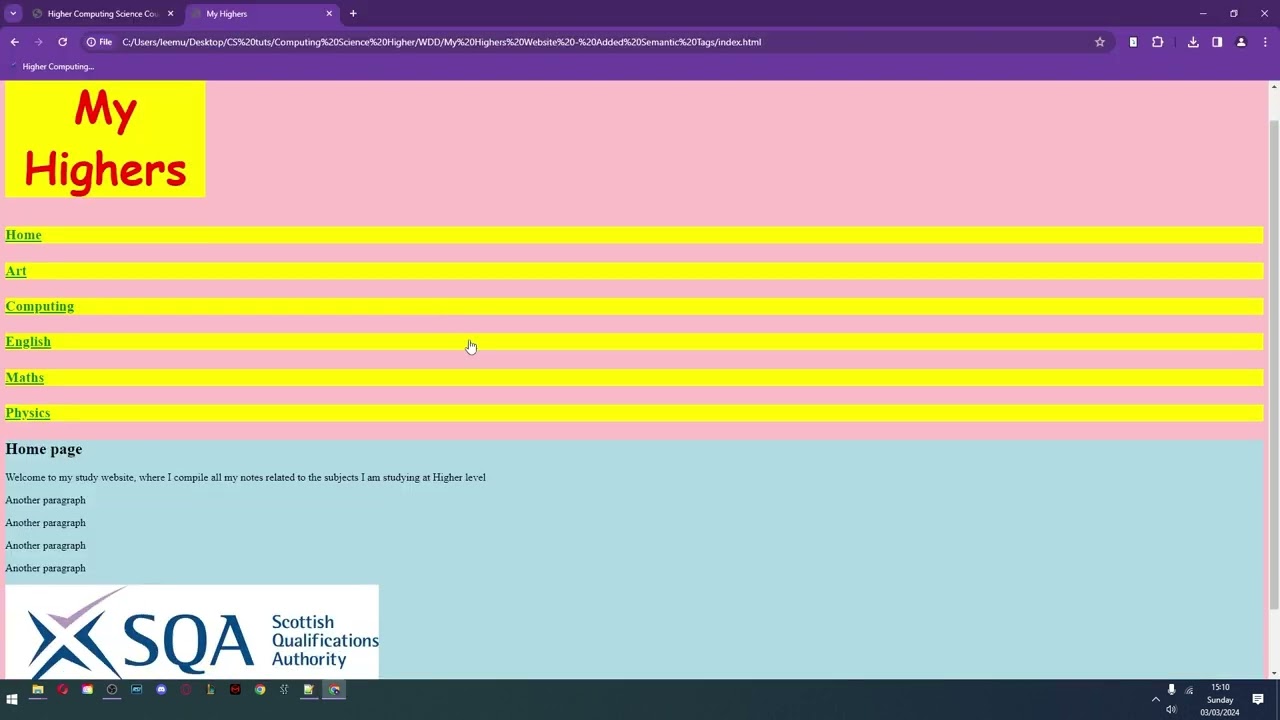
Task: Open the taskbar clock showing 15:10
Action: [x=1220, y=699]
